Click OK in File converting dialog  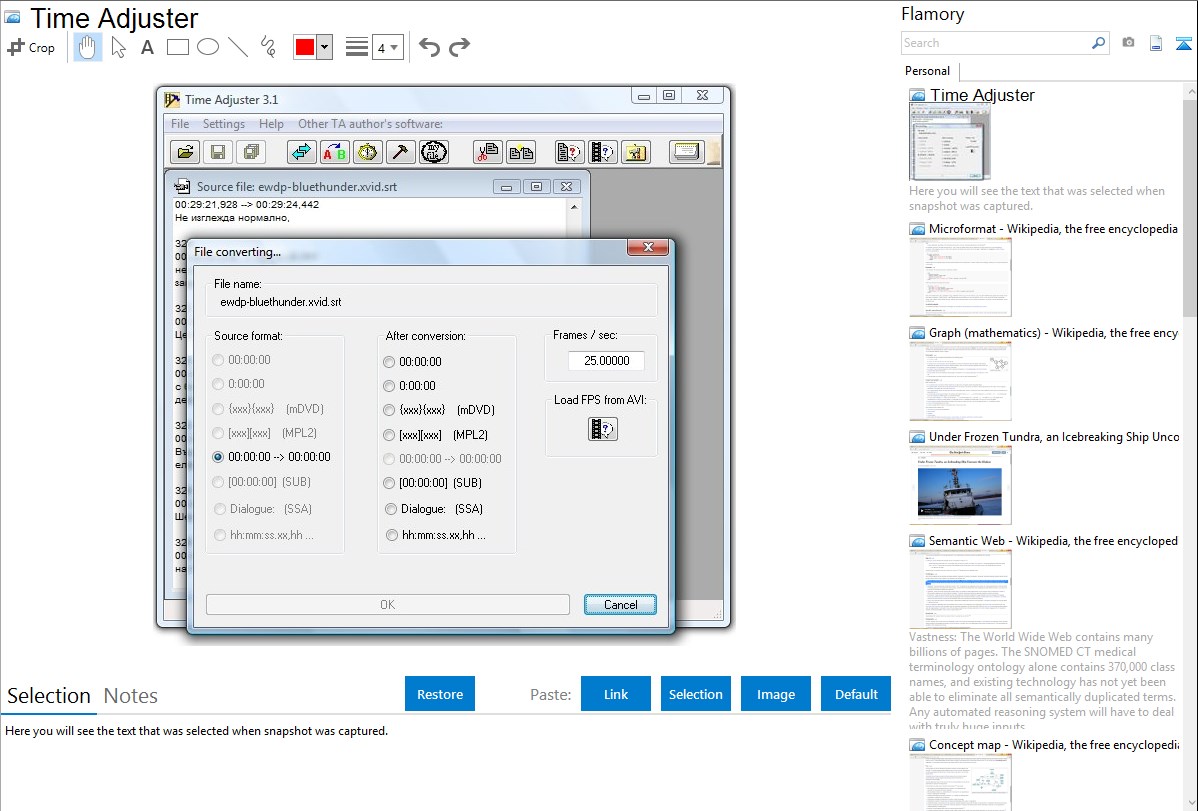387,605
